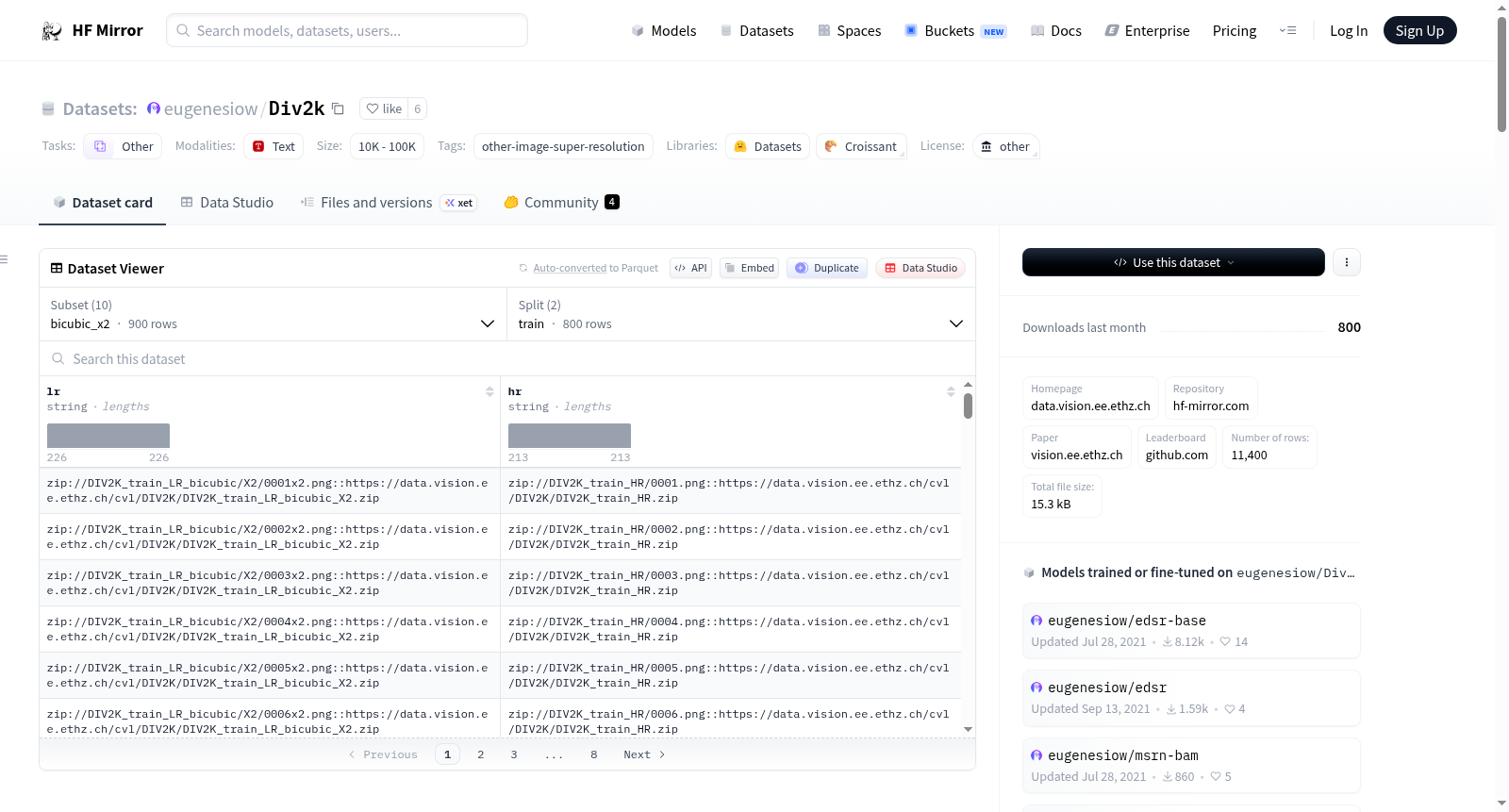Open the Files and versions tab
The height and width of the screenshot is (812, 1509).
click(389, 203)
